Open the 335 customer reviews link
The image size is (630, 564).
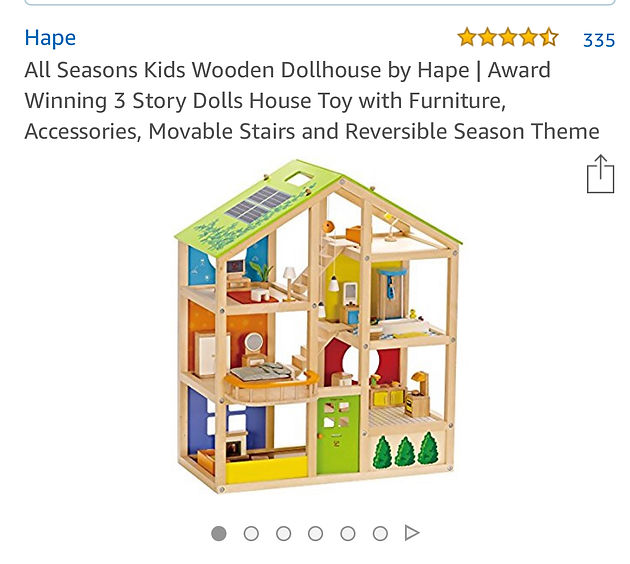(x=599, y=40)
